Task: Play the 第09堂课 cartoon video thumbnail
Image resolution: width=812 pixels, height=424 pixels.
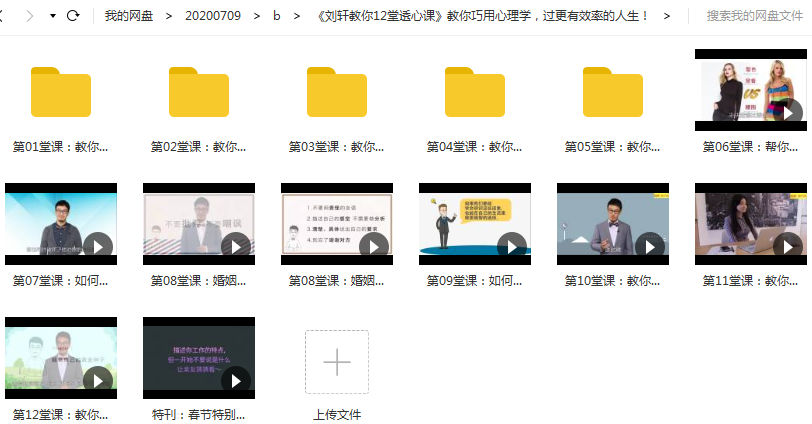Action: pos(475,224)
